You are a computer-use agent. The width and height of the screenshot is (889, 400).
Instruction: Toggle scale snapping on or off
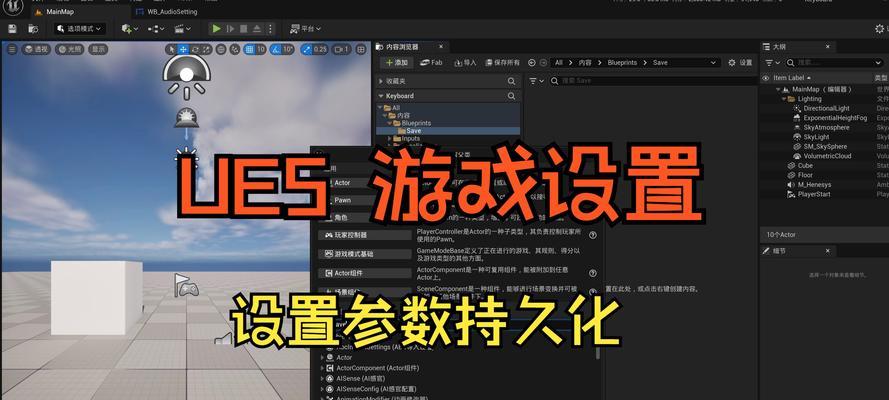306,49
